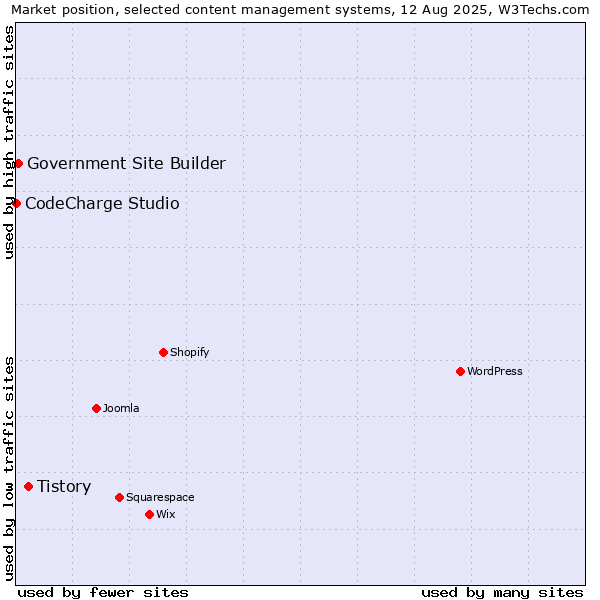This screenshot has width=600, height=600.
Task: Click the 'Government Site Builder' label
Action: point(127,163)
